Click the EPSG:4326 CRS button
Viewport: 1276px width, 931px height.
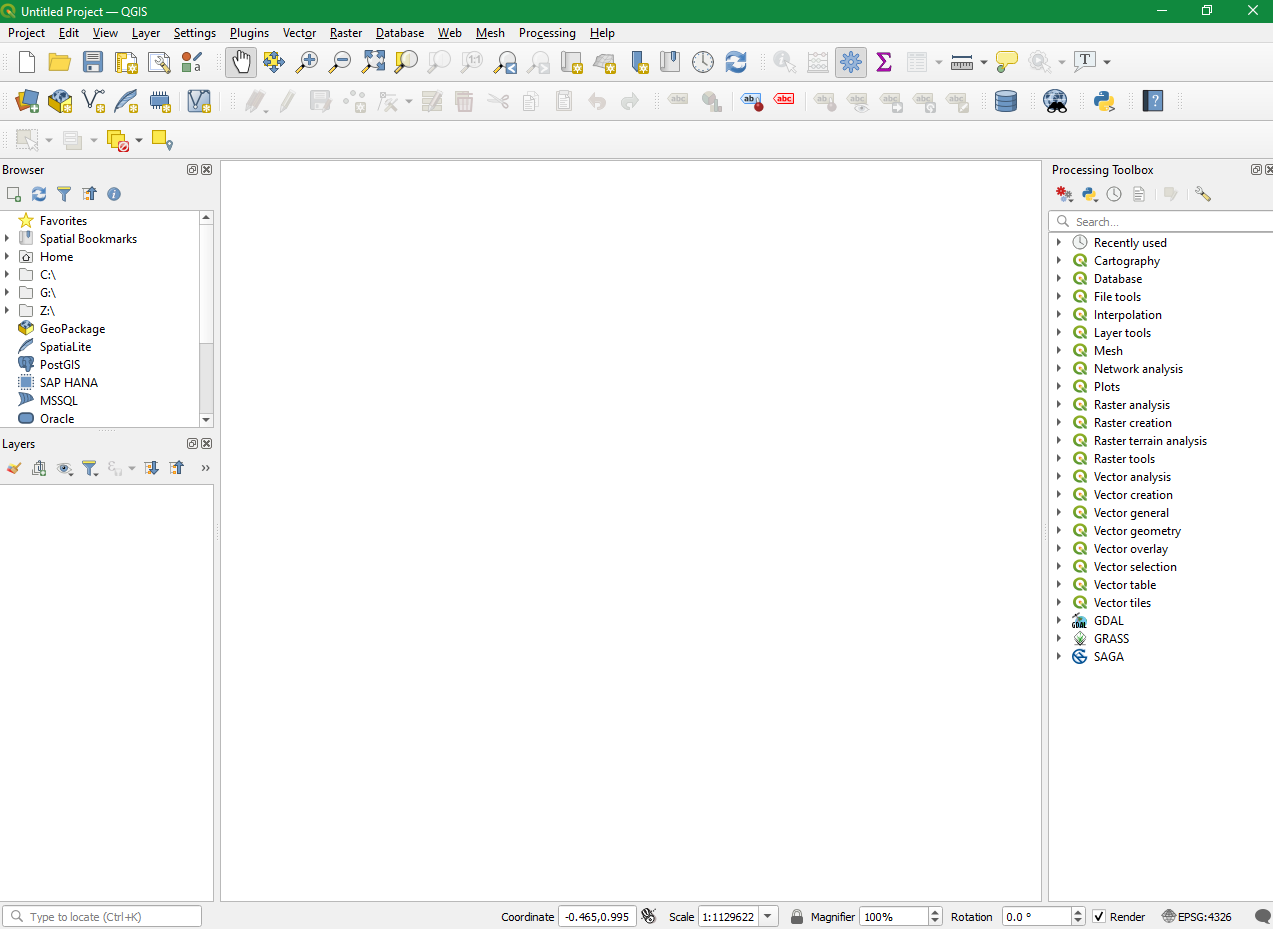[1197, 917]
